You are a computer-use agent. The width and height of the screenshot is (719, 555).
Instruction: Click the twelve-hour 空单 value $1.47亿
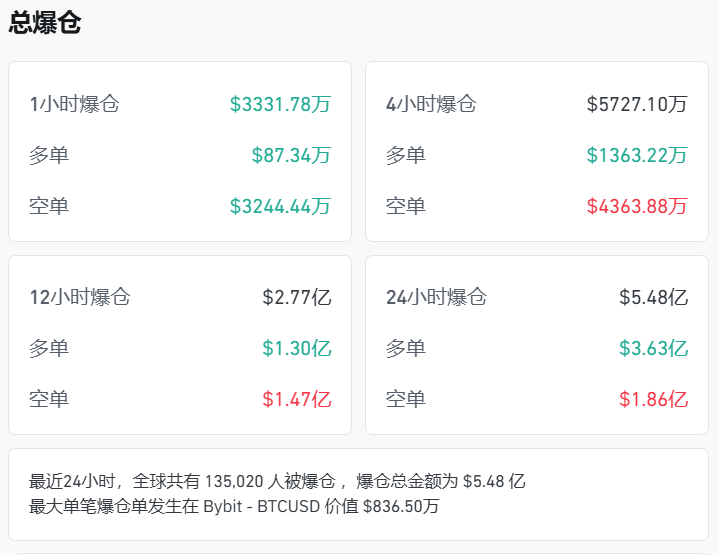pyautogui.click(x=296, y=399)
